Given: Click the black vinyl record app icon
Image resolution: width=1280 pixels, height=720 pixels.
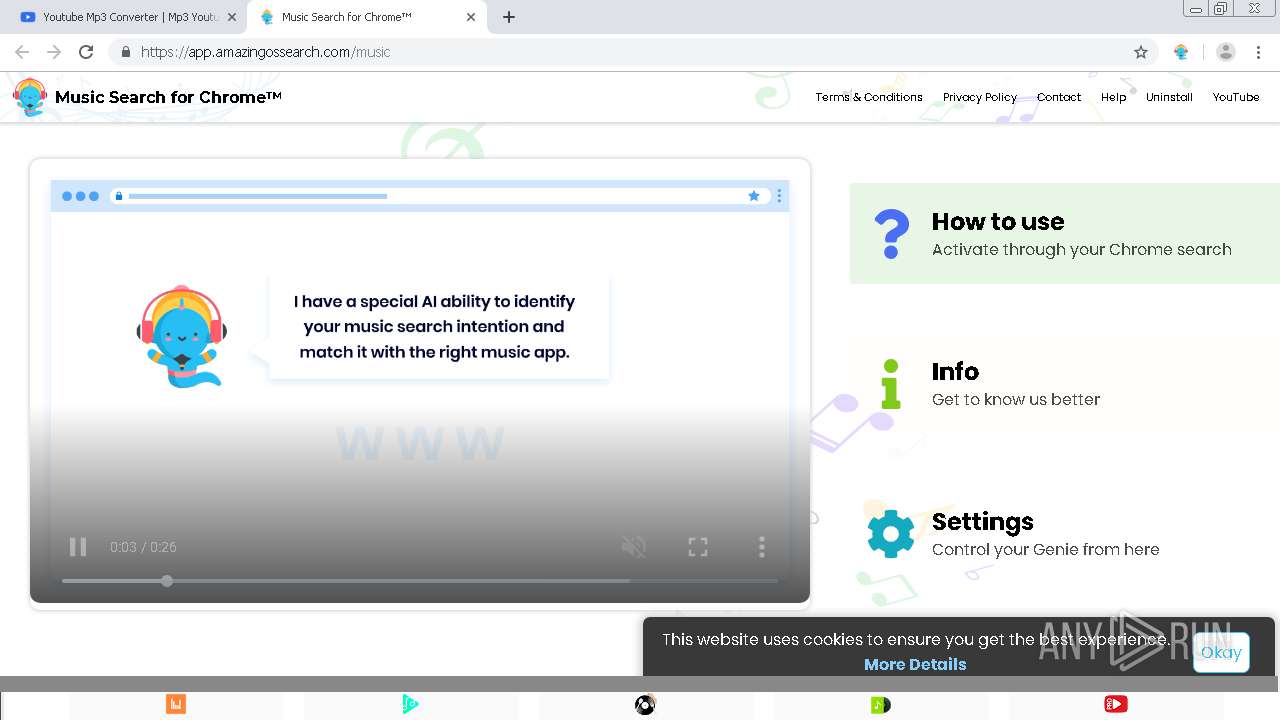Looking at the screenshot, I should [x=645, y=705].
